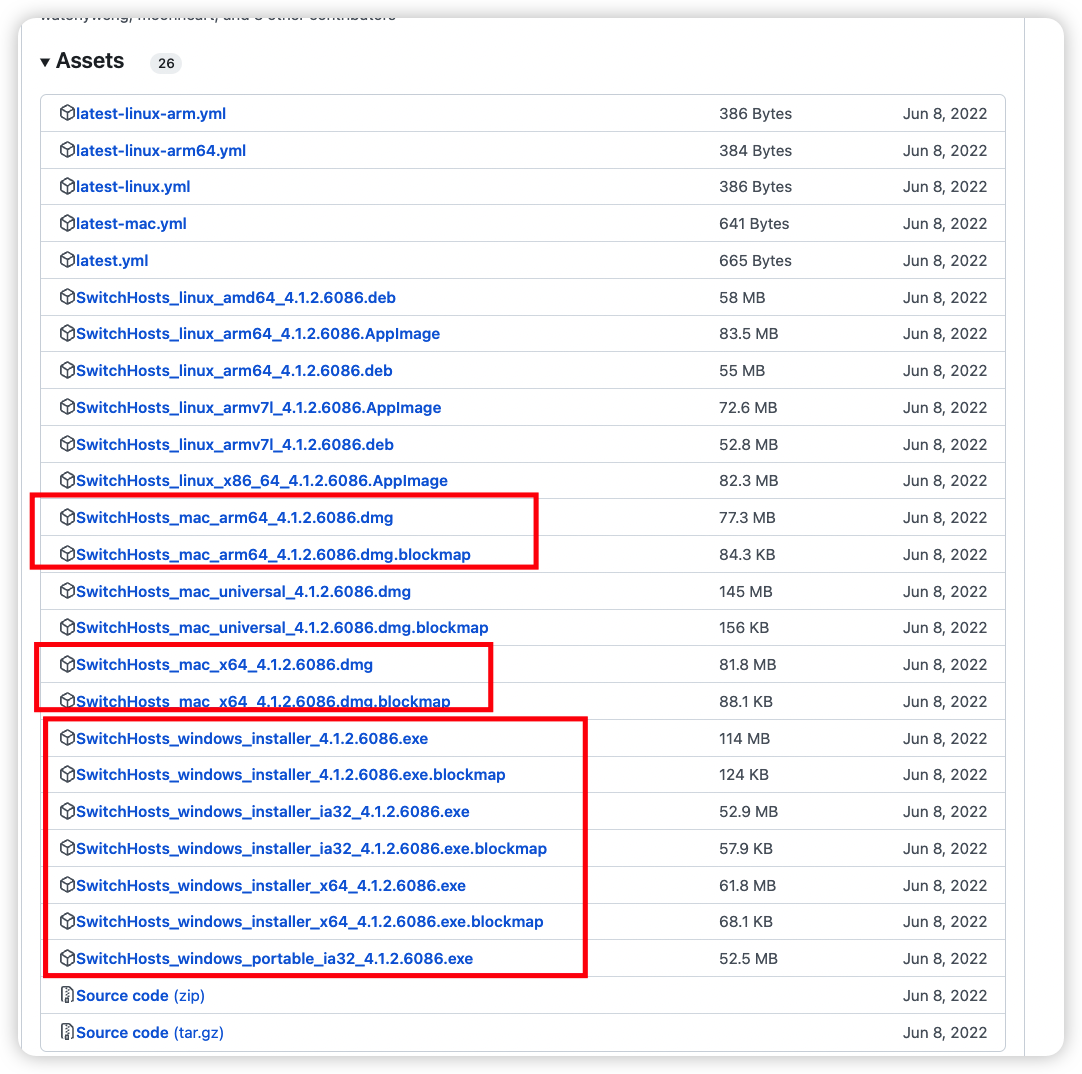The image size is (1082, 1074).
Task: Download the SwitchHosts_linux_armv7l deb package
Action: pyautogui.click(x=236, y=444)
